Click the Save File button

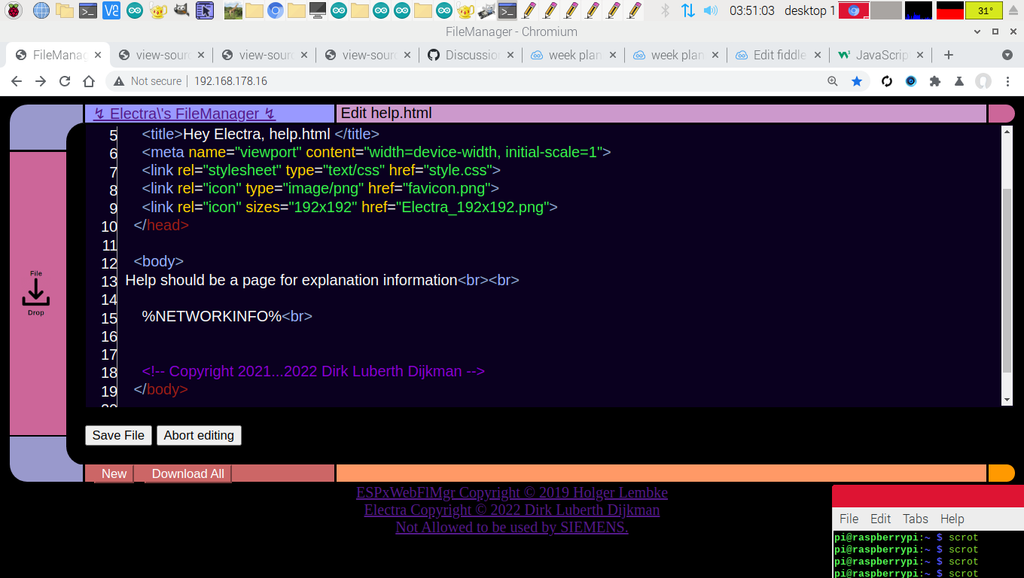tap(118, 435)
